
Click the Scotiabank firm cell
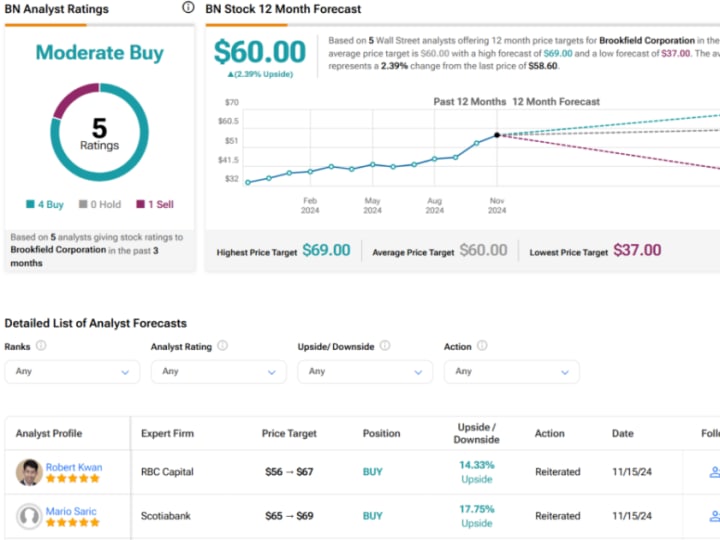[165, 516]
